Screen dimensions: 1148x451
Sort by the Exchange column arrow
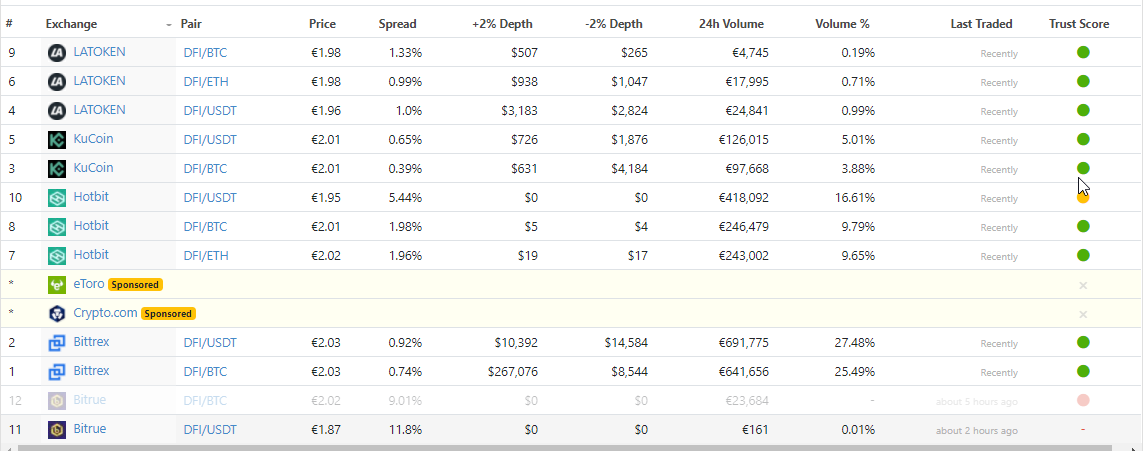click(168, 25)
